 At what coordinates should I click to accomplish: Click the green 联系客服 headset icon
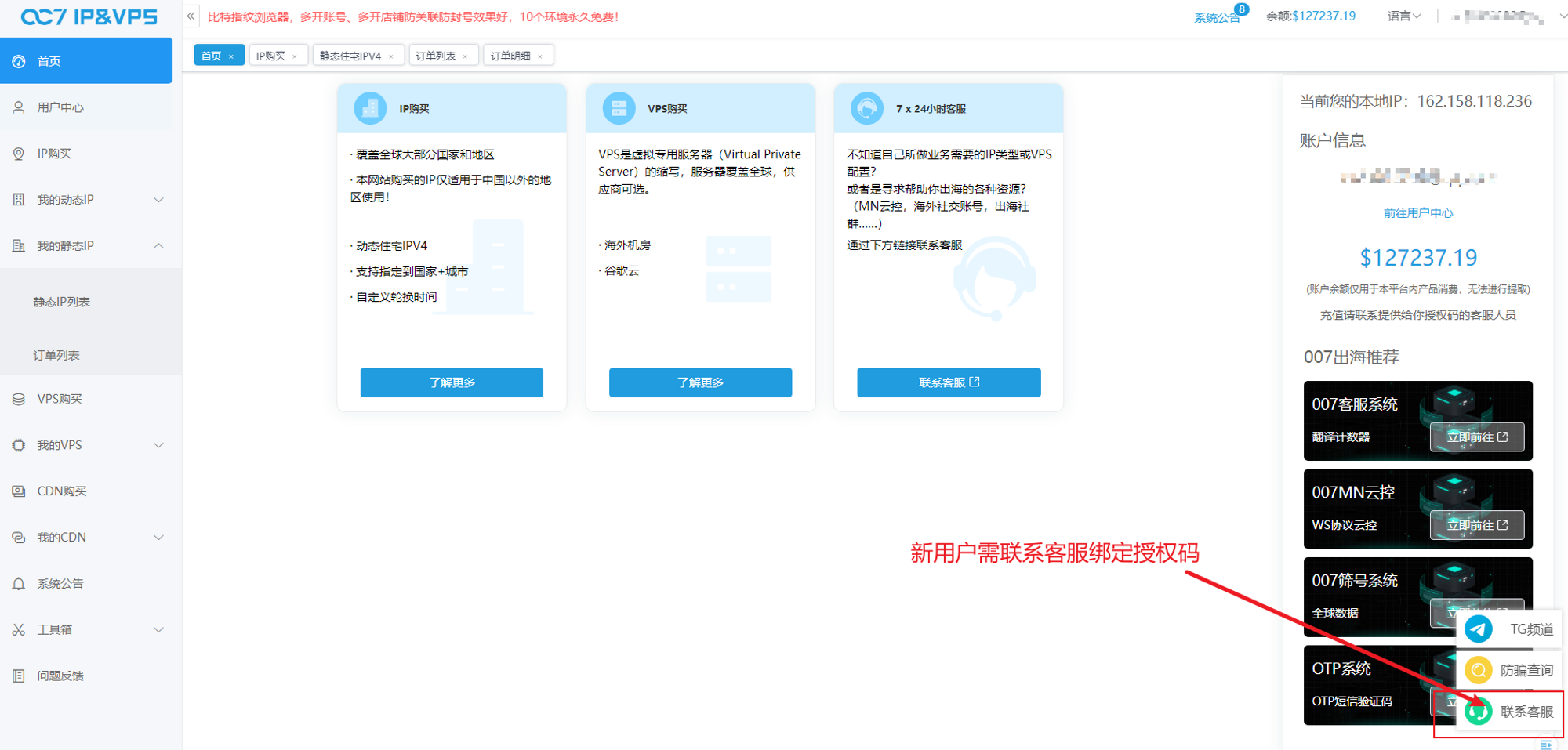[x=1477, y=712]
